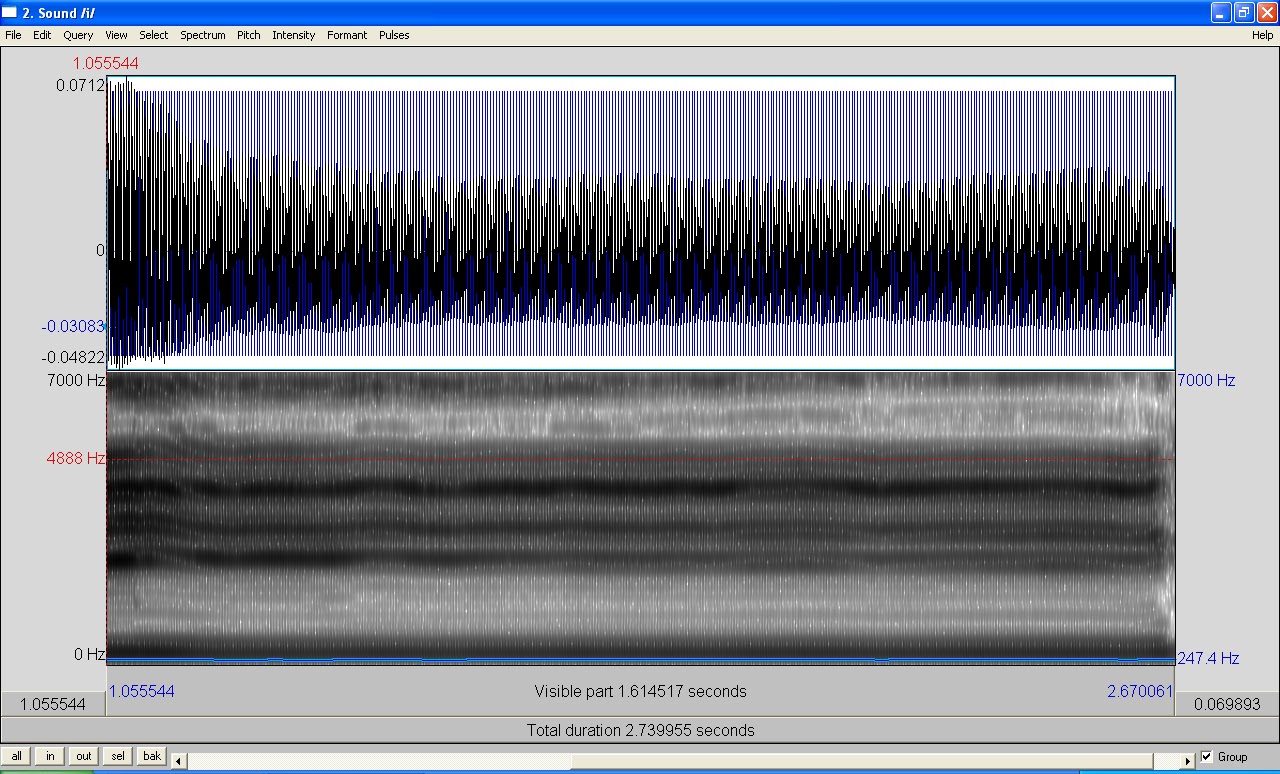This screenshot has width=1280, height=774.
Task: Click the red 4888 Hz frequency label
Action: click(x=76, y=458)
